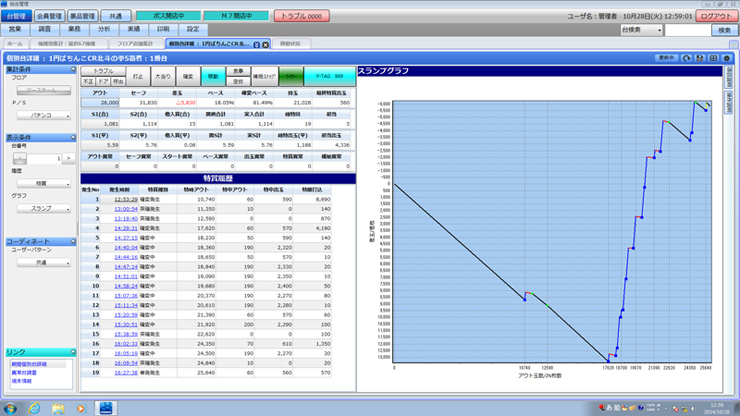The image size is (740, 416).
Task: Open the 12:53:29 occurrence time link
Action: (x=126, y=199)
